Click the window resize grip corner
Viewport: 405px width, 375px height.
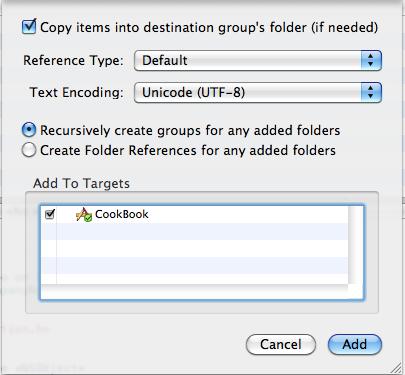point(396,367)
